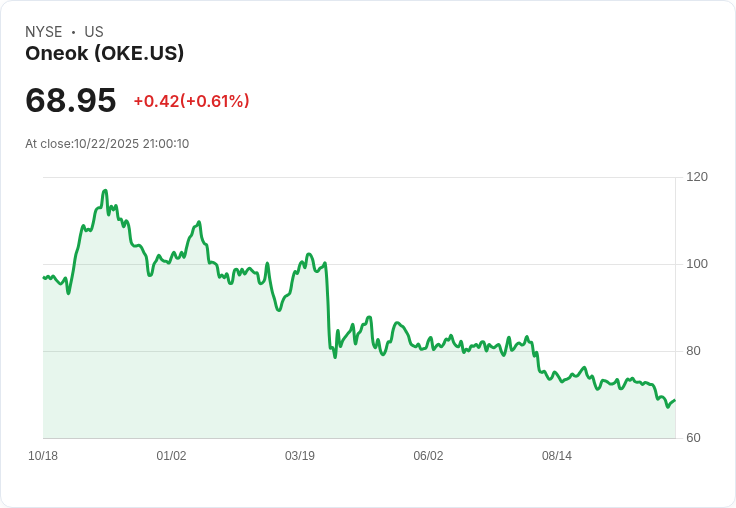Click the chart's highest peak near 117
The image size is (736, 508).
(x=105, y=190)
